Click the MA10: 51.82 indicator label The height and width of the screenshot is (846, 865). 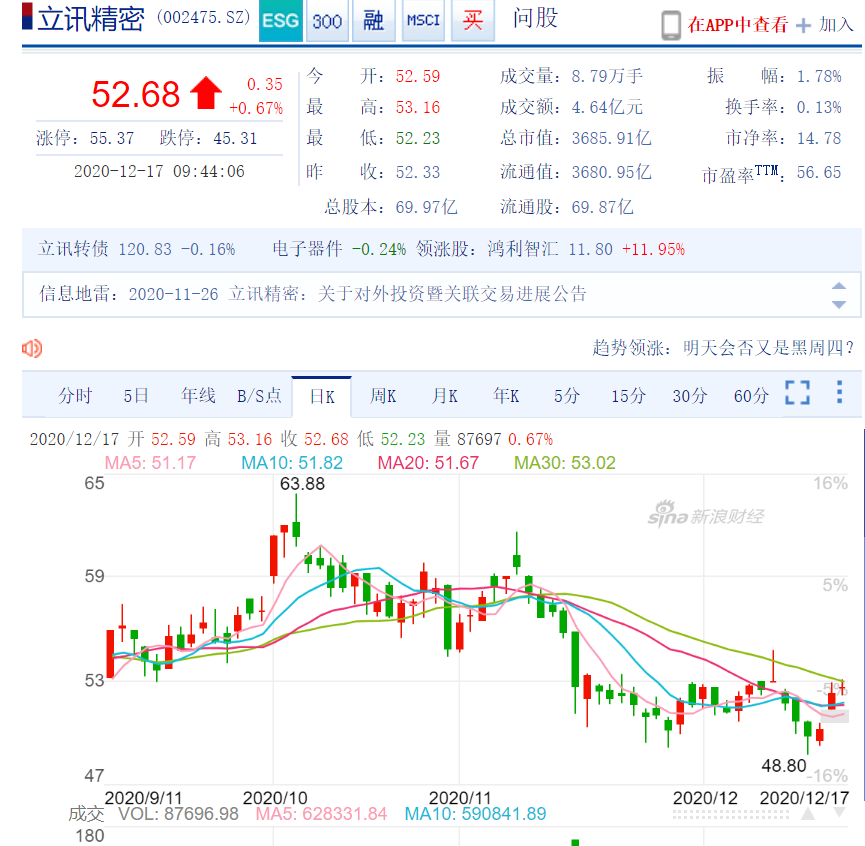[x=292, y=463]
